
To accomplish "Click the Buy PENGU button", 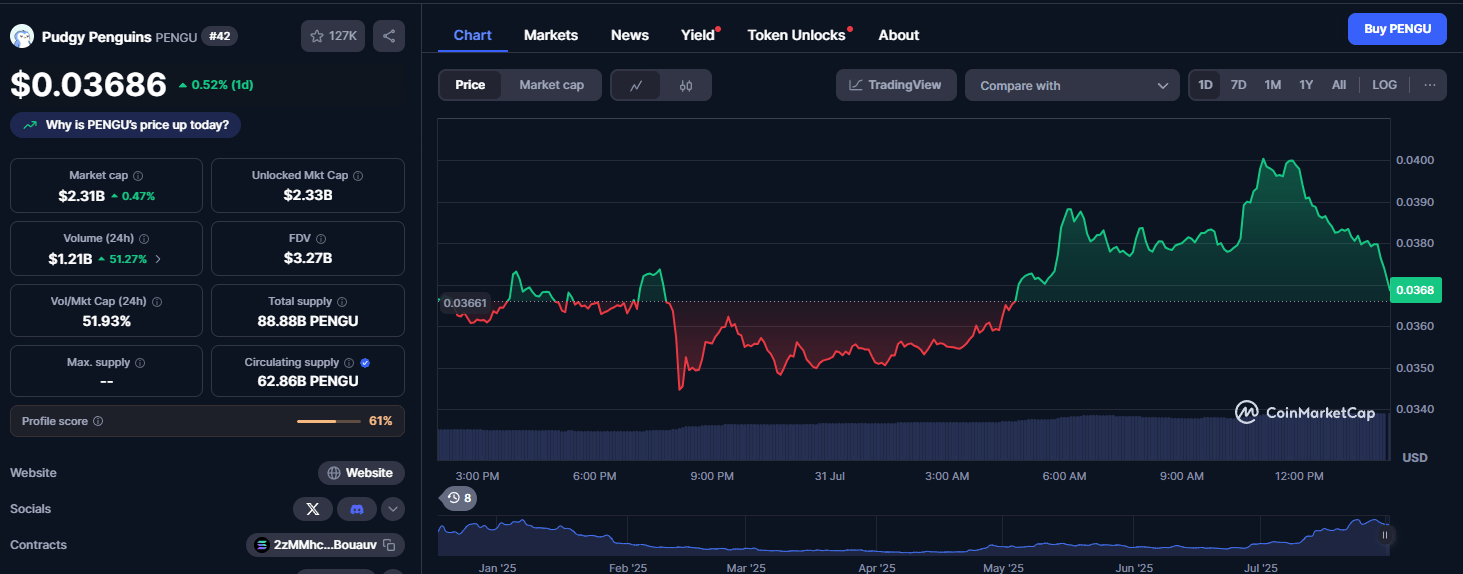I will coord(1397,29).
